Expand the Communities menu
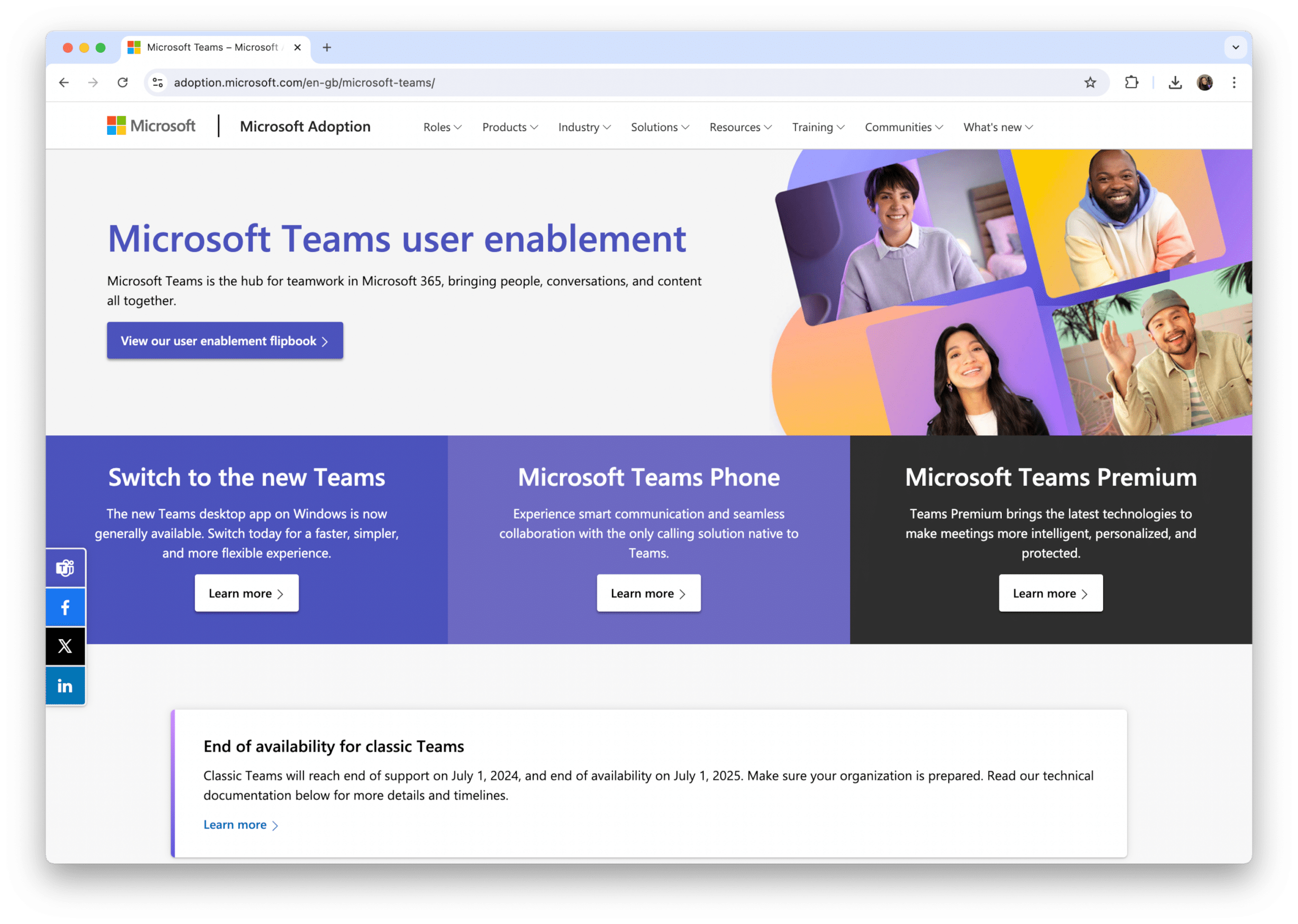The width and height of the screenshot is (1298, 924). click(x=904, y=127)
